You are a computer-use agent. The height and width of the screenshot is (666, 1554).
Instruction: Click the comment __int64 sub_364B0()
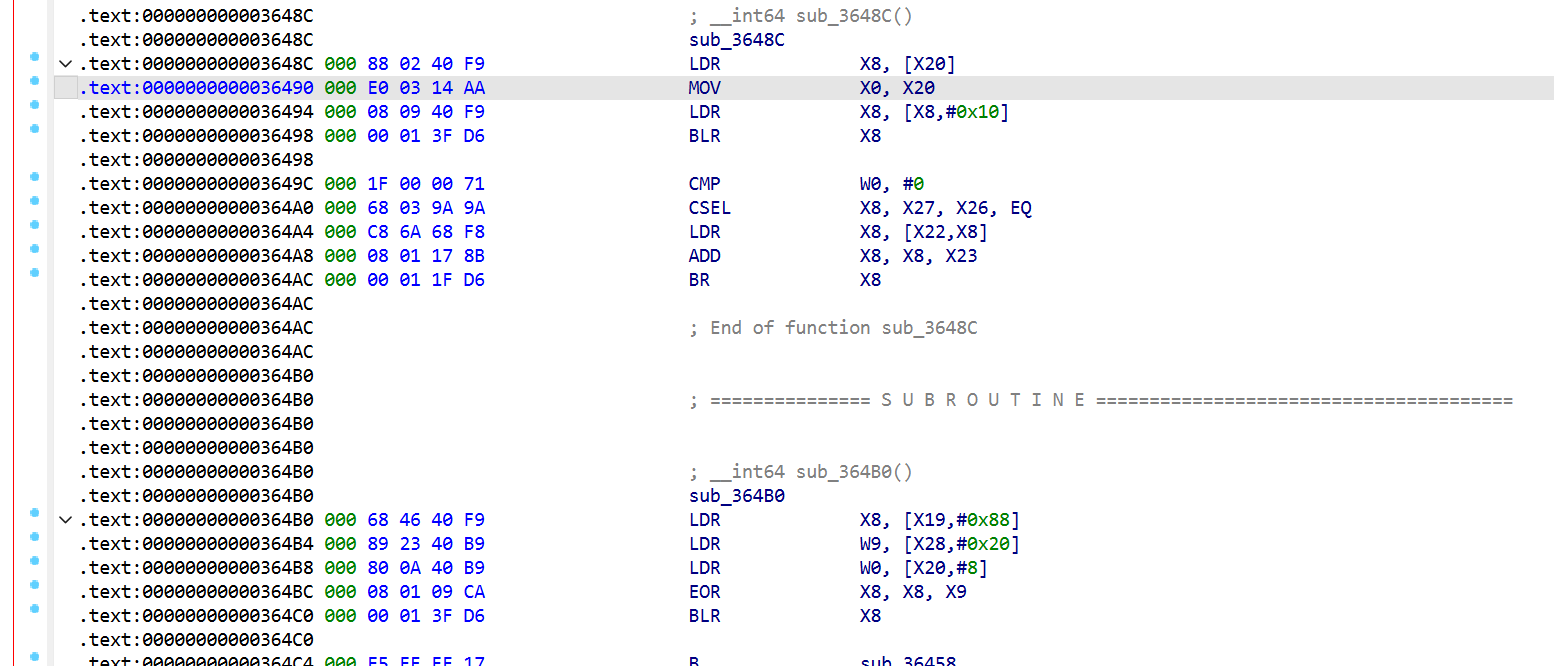(801, 472)
